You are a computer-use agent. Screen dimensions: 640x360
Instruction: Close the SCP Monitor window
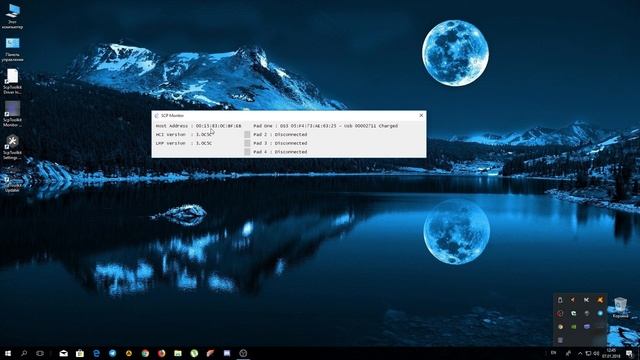pos(421,116)
